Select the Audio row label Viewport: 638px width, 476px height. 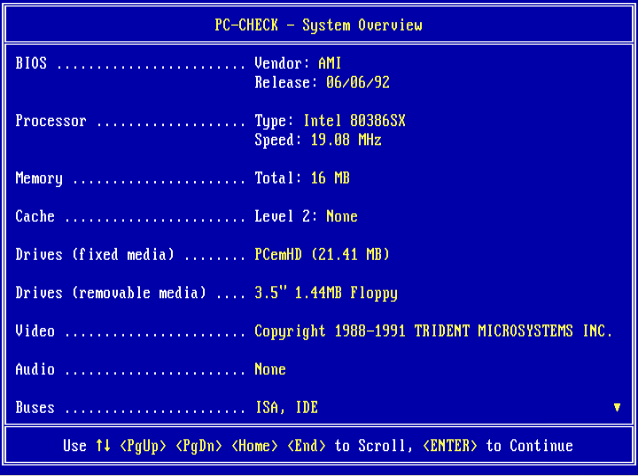(x=35, y=369)
